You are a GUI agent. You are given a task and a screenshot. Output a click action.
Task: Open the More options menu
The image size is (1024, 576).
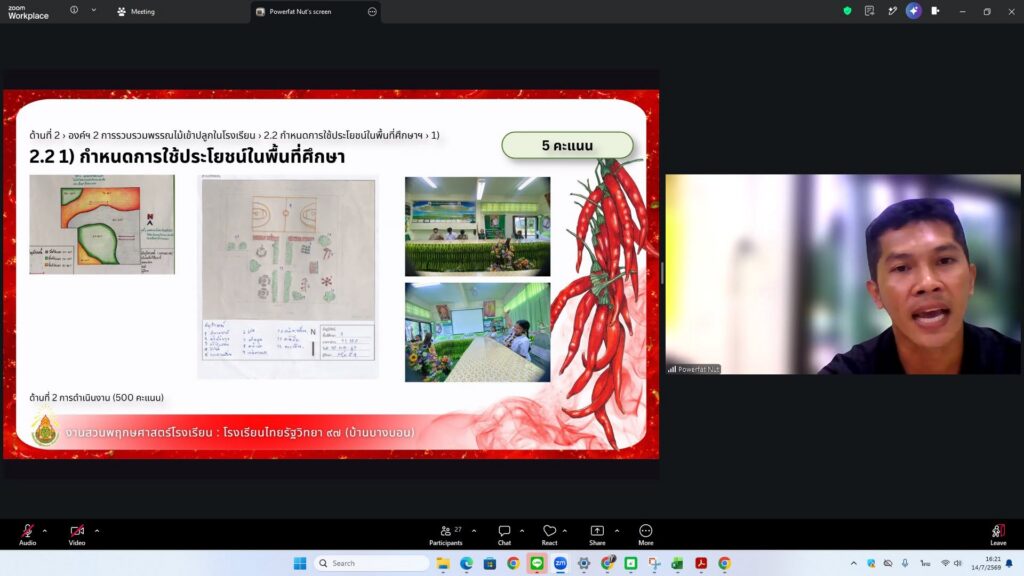click(645, 534)
